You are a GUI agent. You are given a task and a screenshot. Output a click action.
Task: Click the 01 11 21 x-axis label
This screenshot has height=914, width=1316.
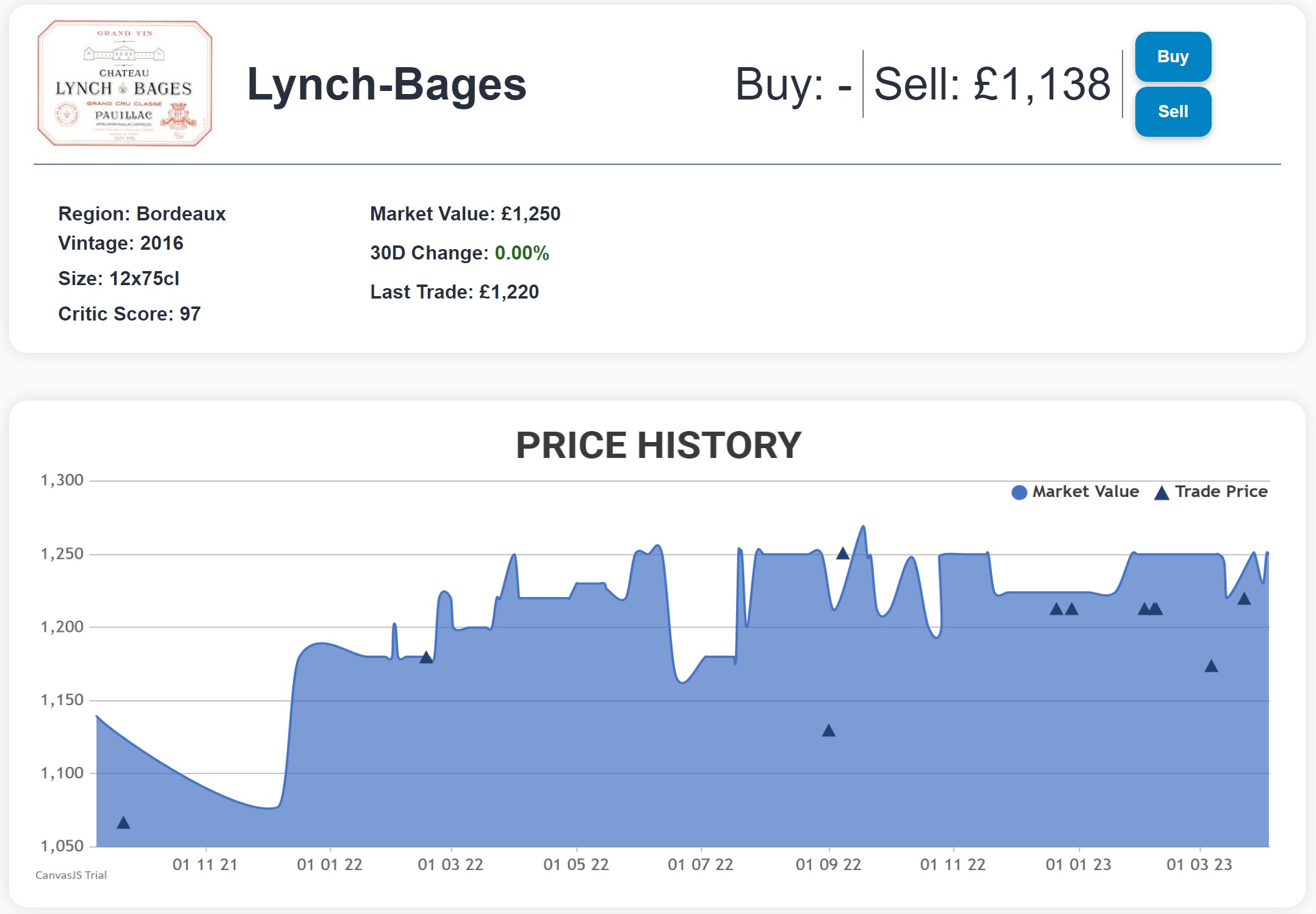point(205,865)
